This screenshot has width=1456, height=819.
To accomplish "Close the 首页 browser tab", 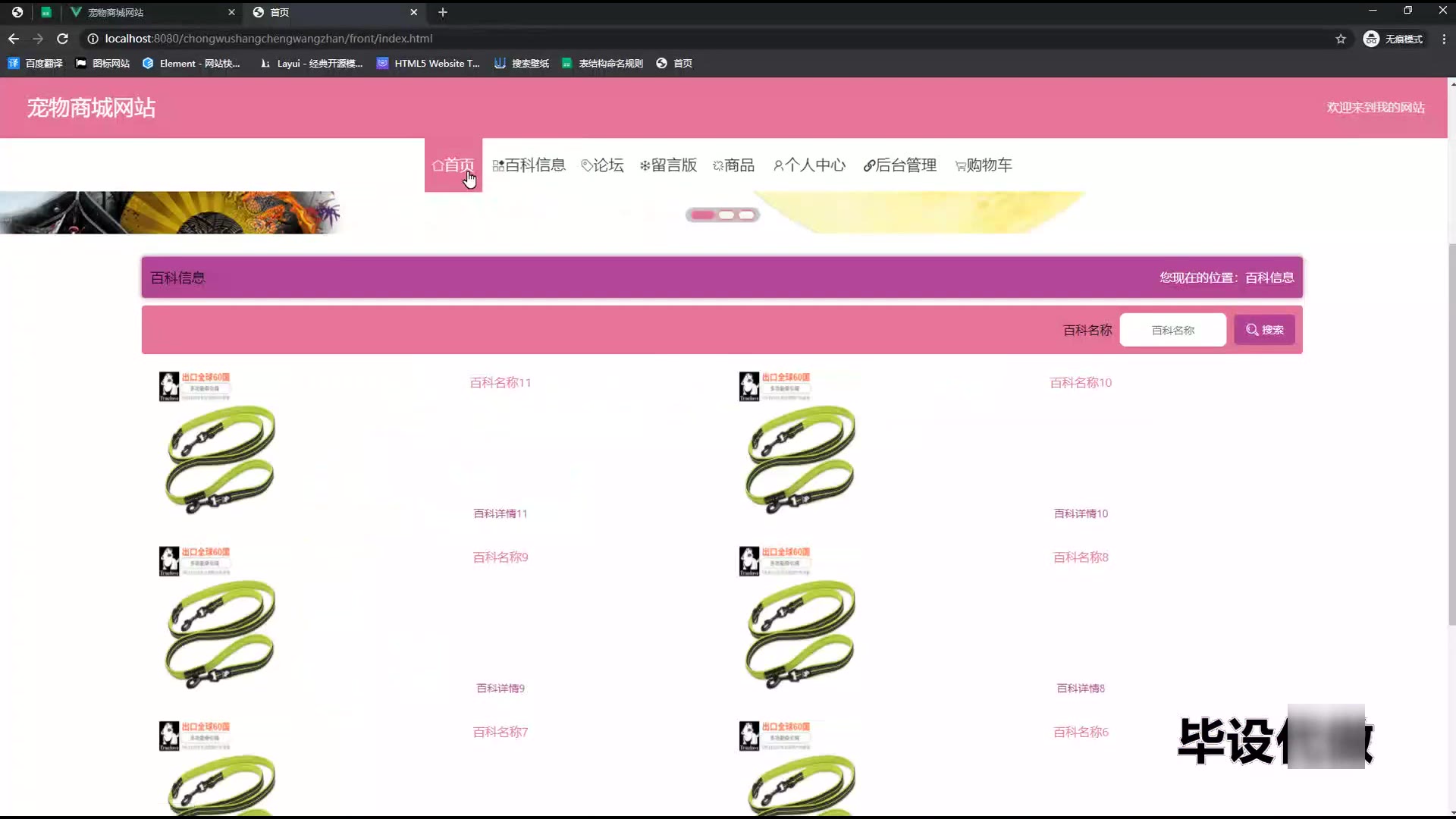I will coord(413,12).
